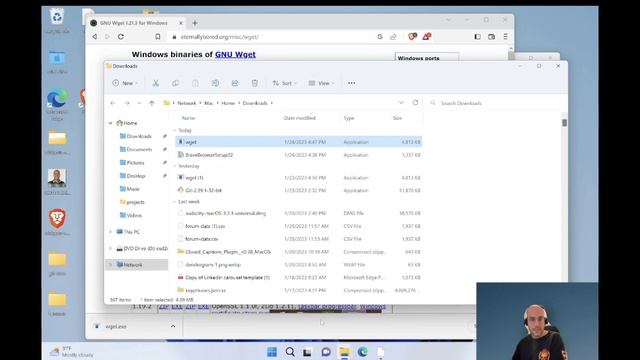Bookmark the current page in Brave
This screenshot has height=360, width=640.
(x=158, y=37)
